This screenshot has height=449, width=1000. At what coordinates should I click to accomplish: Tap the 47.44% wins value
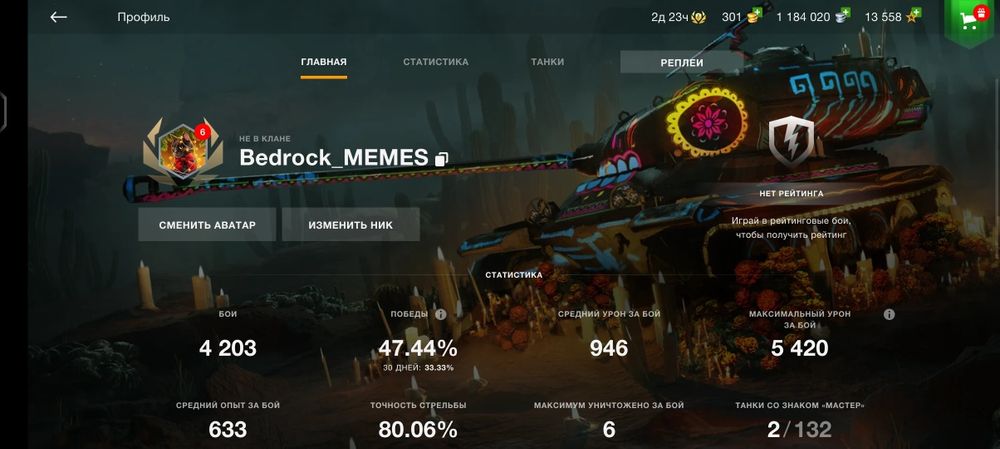418,348
